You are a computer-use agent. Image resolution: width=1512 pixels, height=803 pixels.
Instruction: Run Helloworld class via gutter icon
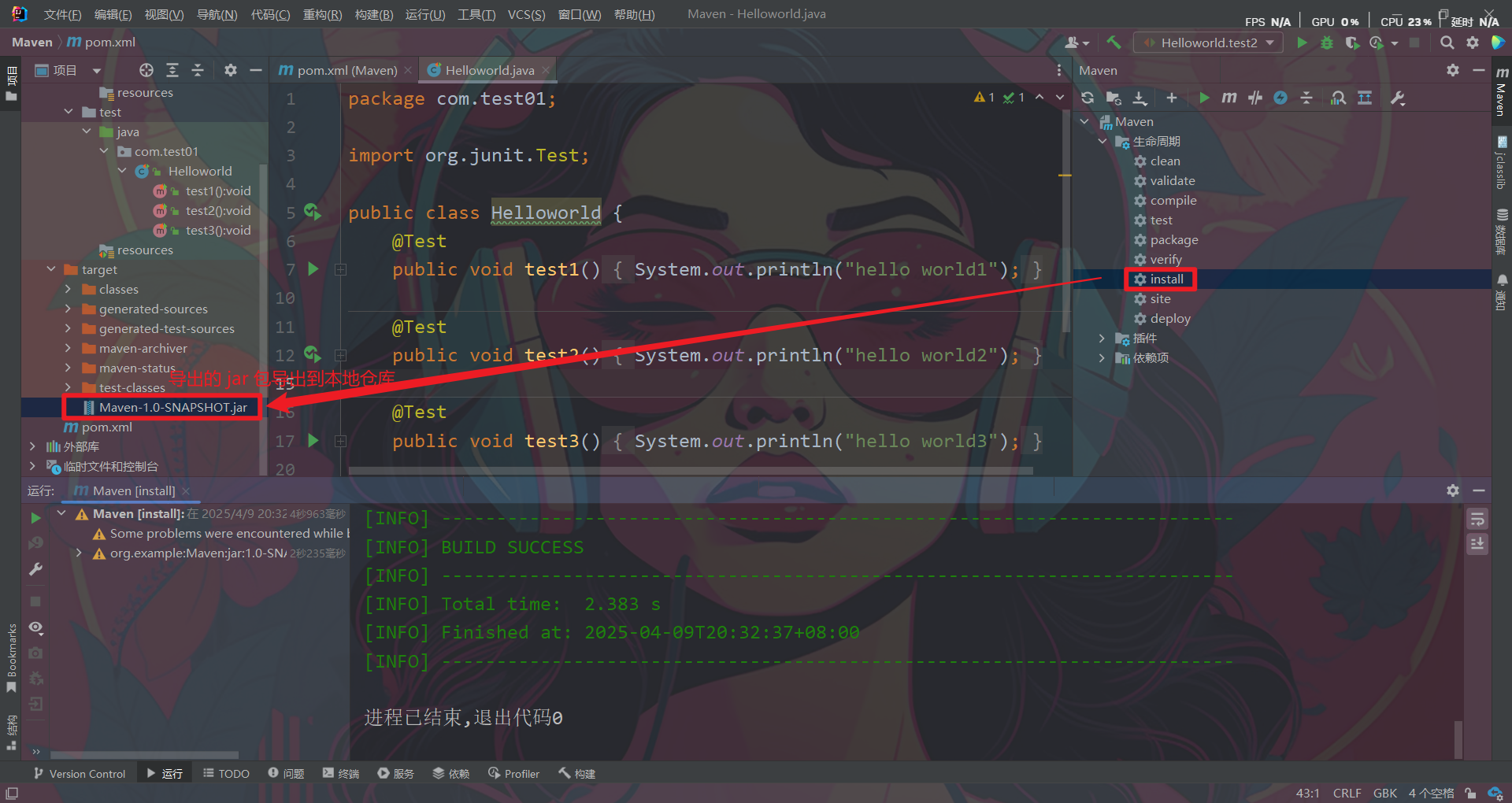(313, 213)
